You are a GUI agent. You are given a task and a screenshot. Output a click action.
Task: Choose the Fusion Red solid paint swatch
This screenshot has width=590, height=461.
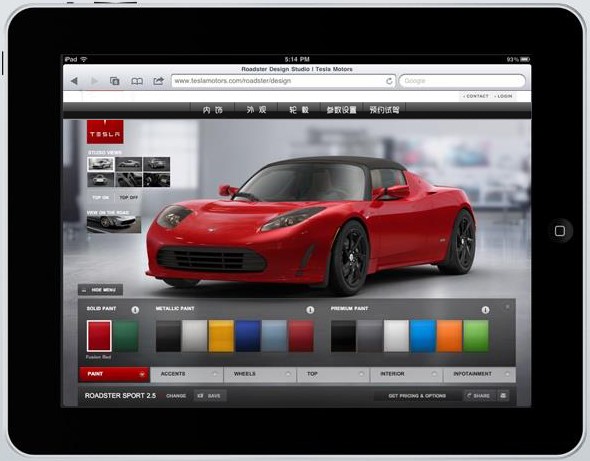tap(99, 336)
